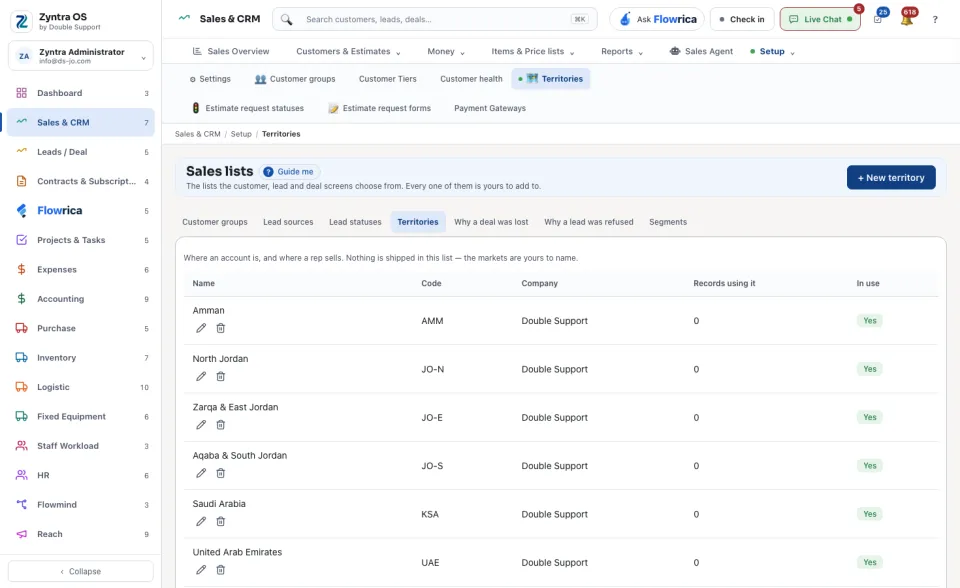Open Flowmind in the sidebar
Viewport: 960px width, 588px height.
click(x=81, y=505)
